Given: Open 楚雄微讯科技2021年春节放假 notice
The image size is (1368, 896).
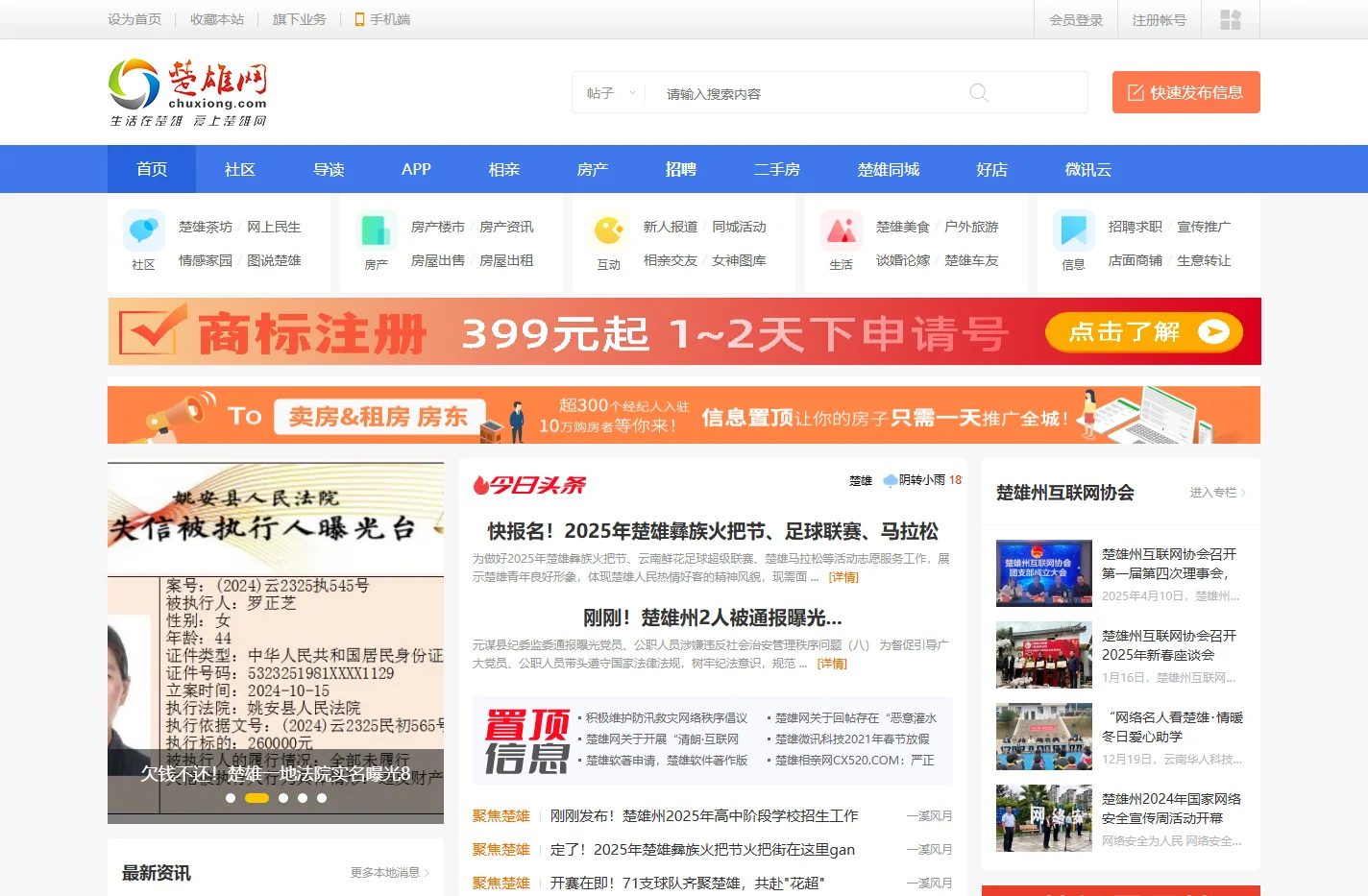Looking at the screenshot, I should click(x=852, y=739).
